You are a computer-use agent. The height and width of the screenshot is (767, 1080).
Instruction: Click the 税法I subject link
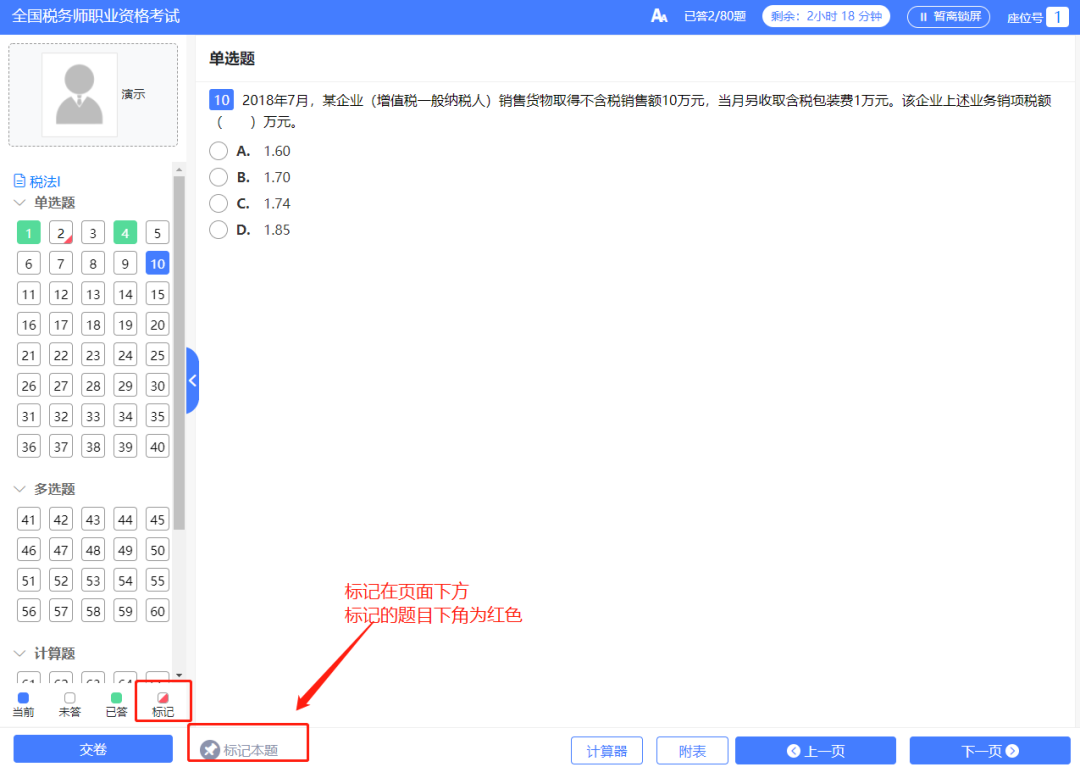coord(45,182)
